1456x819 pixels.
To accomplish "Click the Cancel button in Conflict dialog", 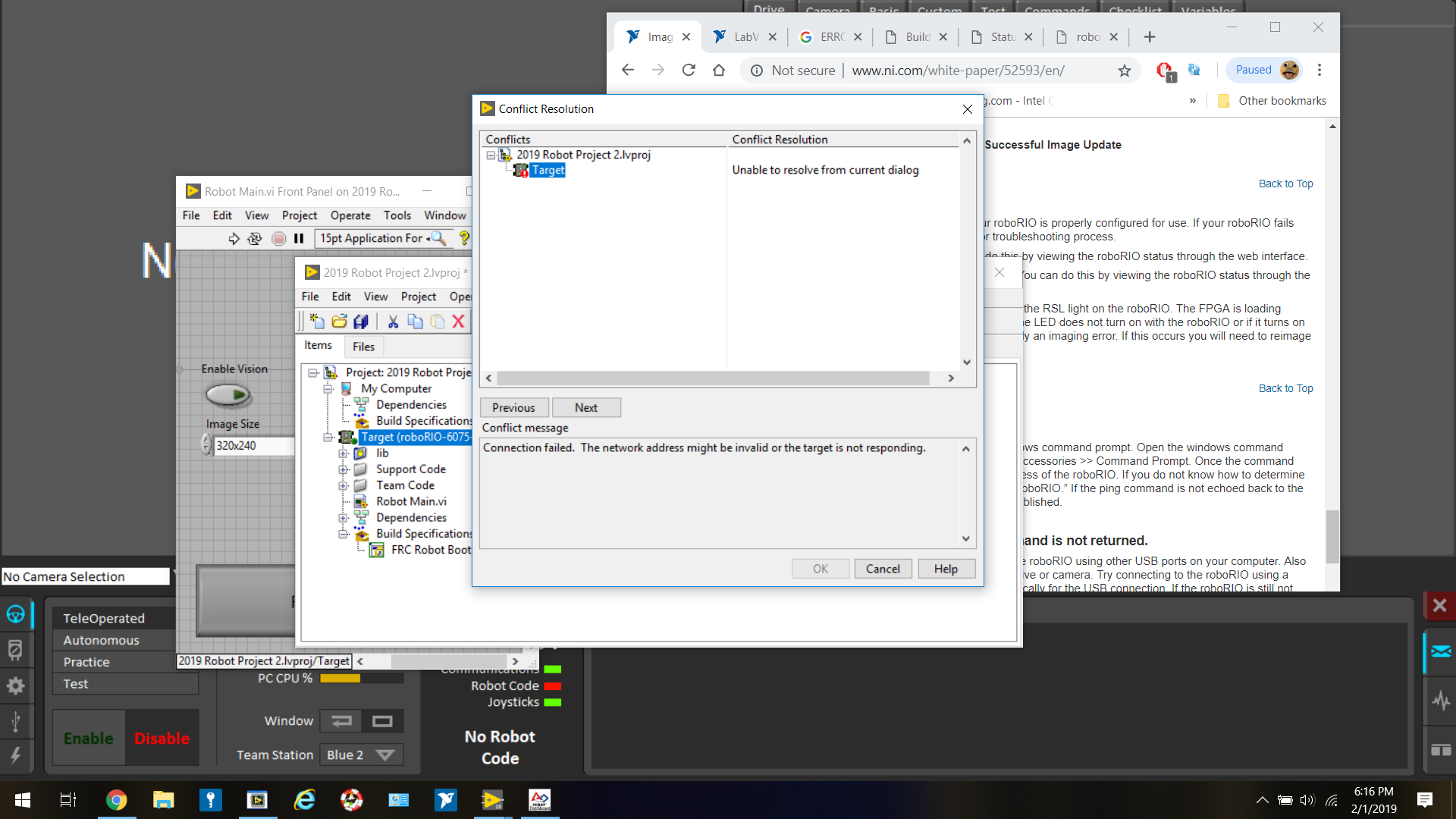I will [x=883, y=568].
